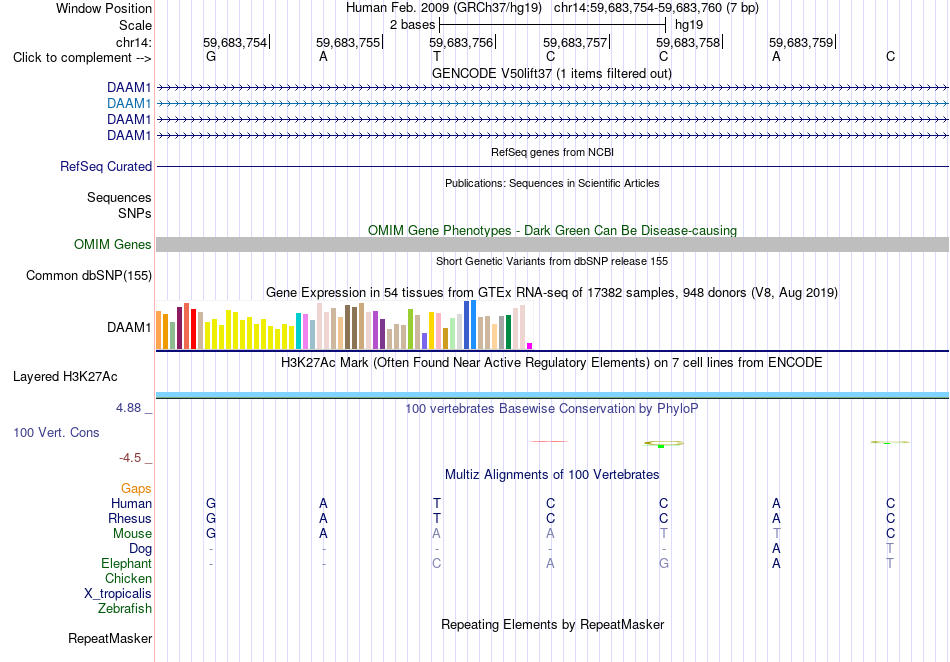Click the light blue H3K27Ac track bar
Image resolution: width=950 pixels, height=662 pixels.
click(552, 396)
